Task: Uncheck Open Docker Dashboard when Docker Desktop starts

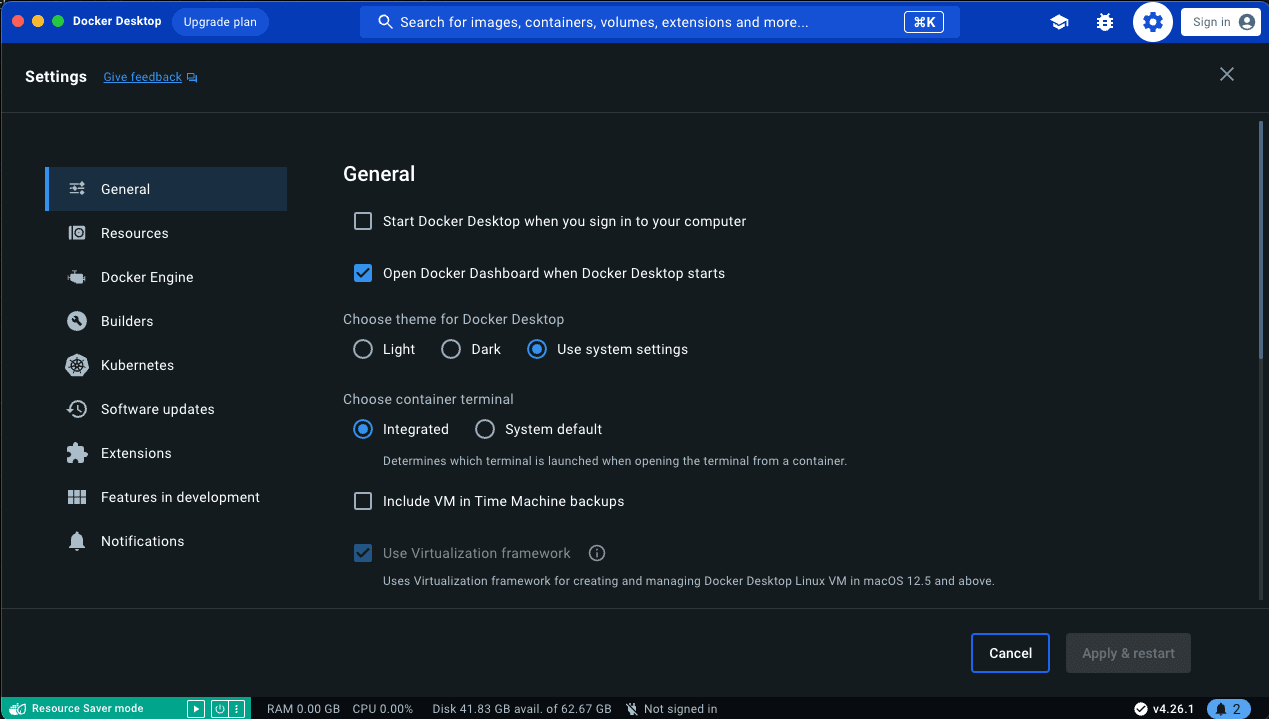Action: tap(363, 273)
